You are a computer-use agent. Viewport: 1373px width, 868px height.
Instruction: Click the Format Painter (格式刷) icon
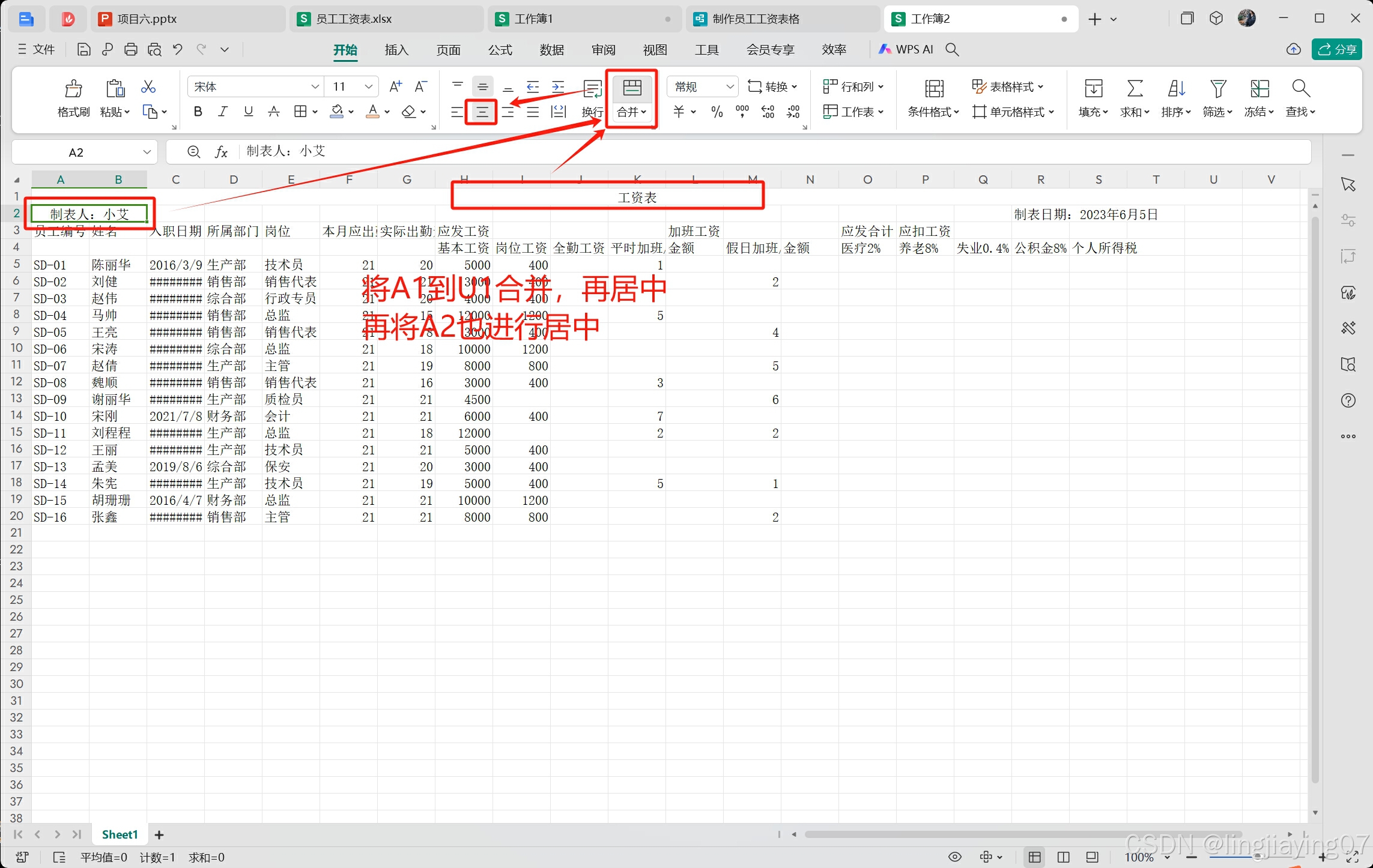pos(73,89)
